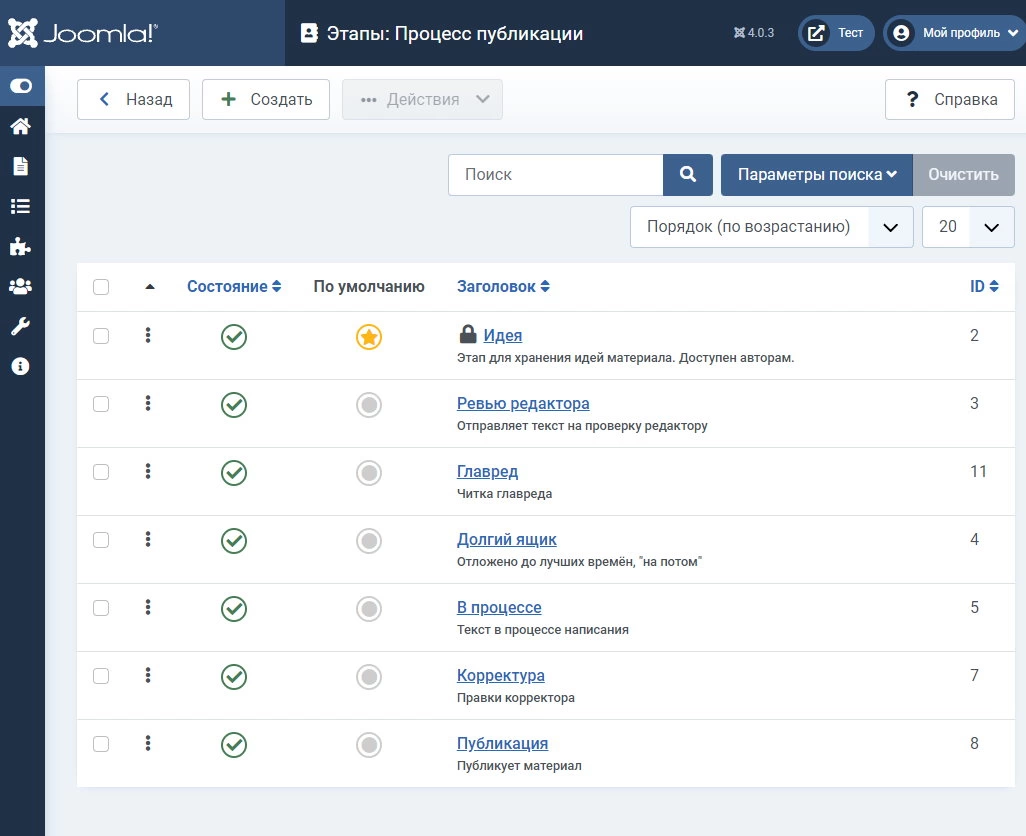
Task: Open the Корректура stage link
Action: point(501,676)
